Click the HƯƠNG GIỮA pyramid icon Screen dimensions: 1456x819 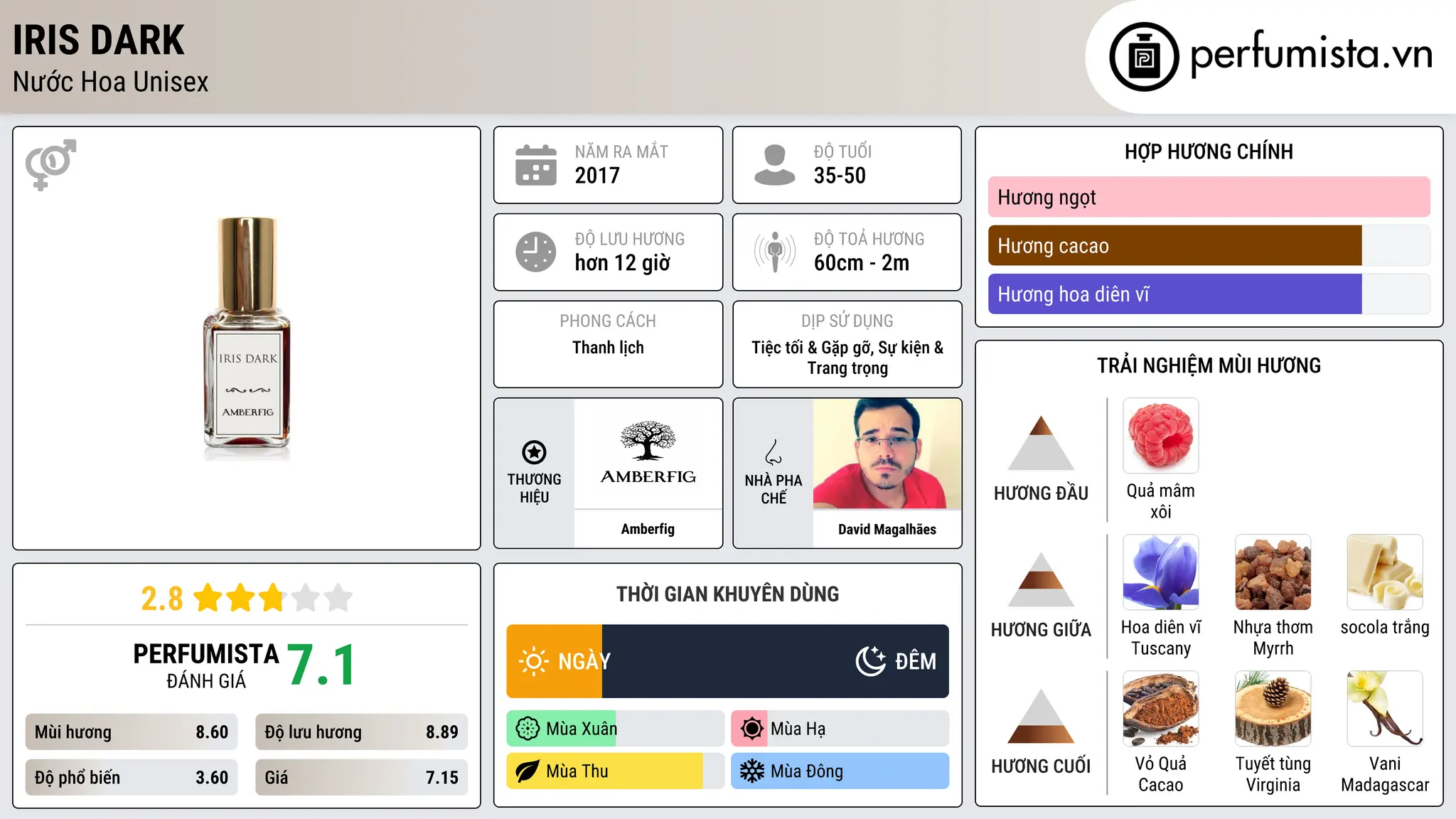[x=1042, y=579]
